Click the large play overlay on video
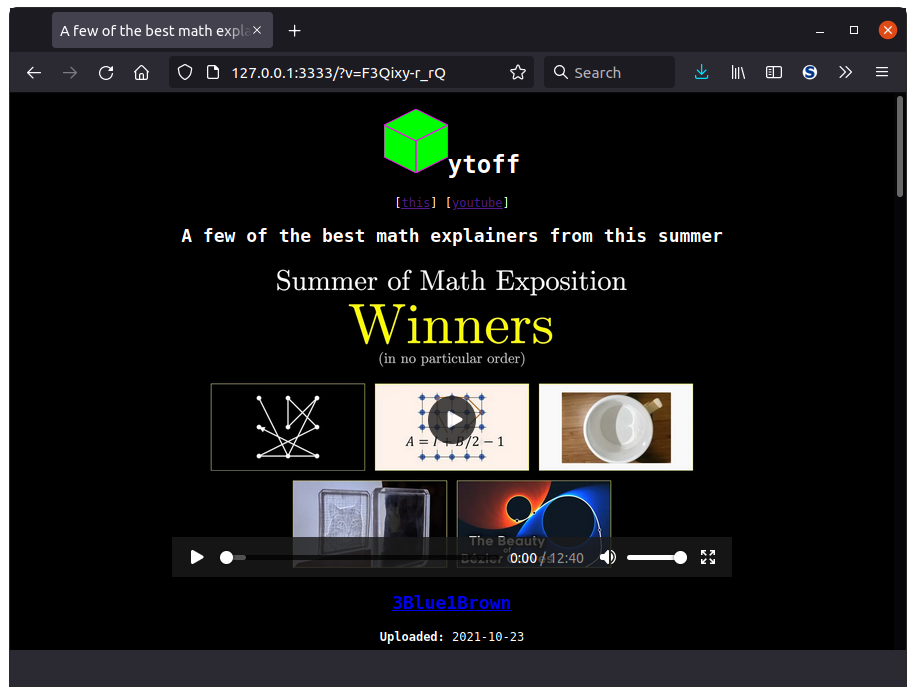916x696 pixels. coord(452,420)
